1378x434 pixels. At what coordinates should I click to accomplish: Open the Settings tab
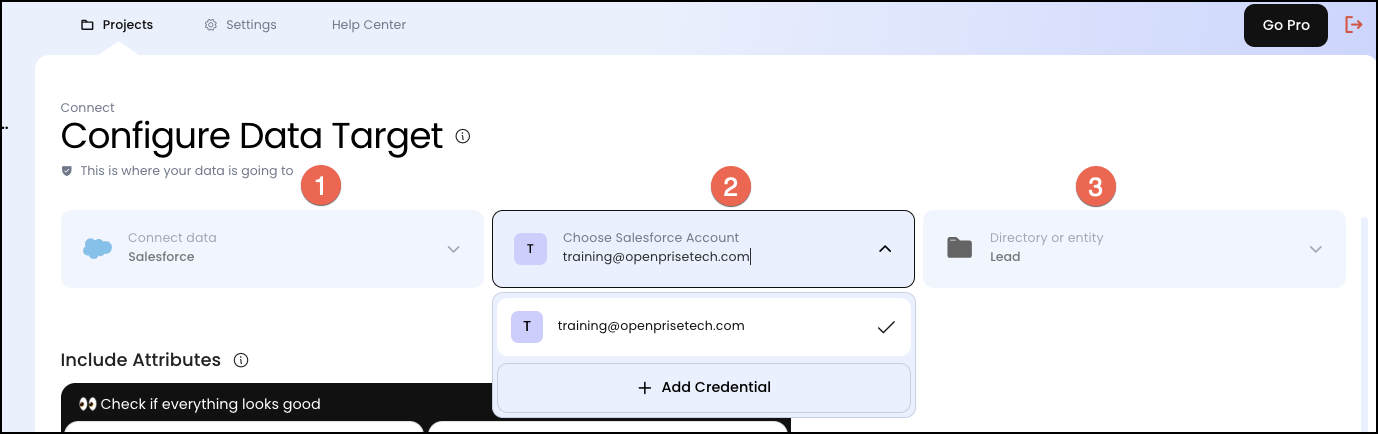tap(240, 25)
